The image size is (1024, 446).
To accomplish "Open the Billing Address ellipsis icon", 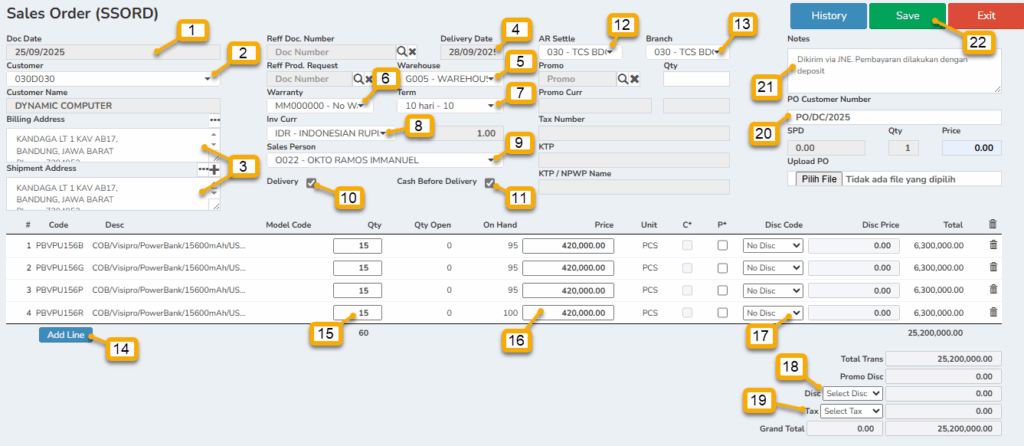I will (213, 120).
